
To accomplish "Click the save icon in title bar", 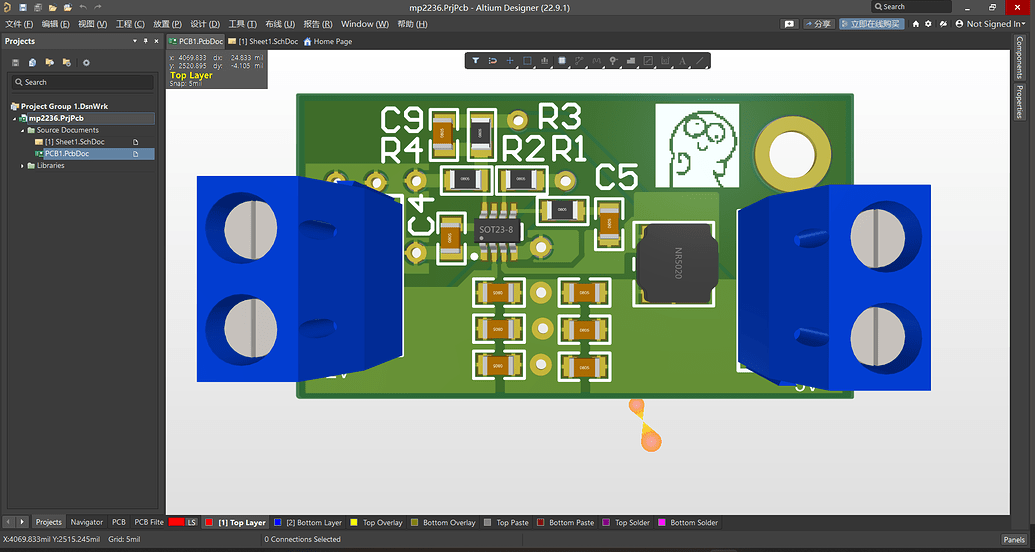I will 22,7.
